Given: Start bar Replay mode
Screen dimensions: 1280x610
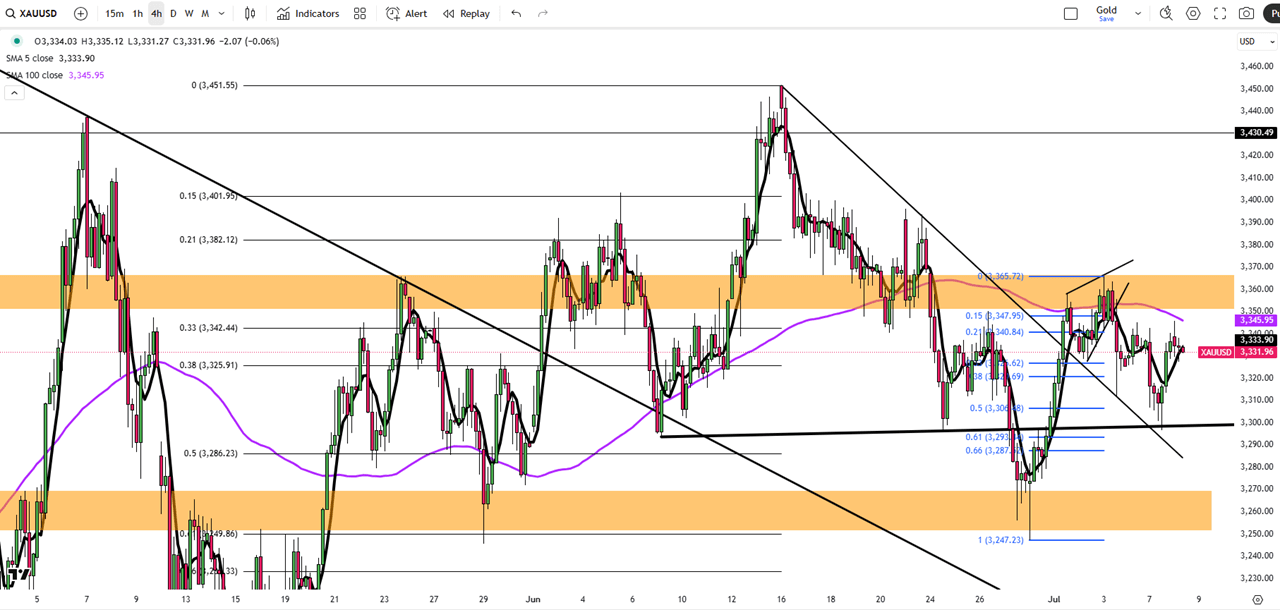Looking at the screenshot, I should tap(466, 14).
